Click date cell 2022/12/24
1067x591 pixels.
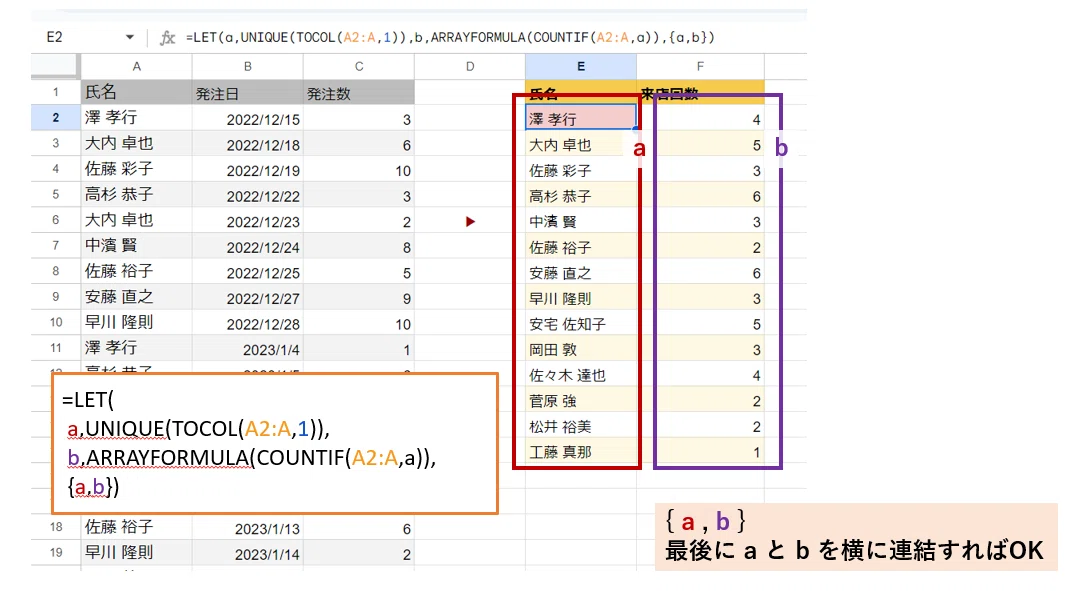[x=248, y=247]
